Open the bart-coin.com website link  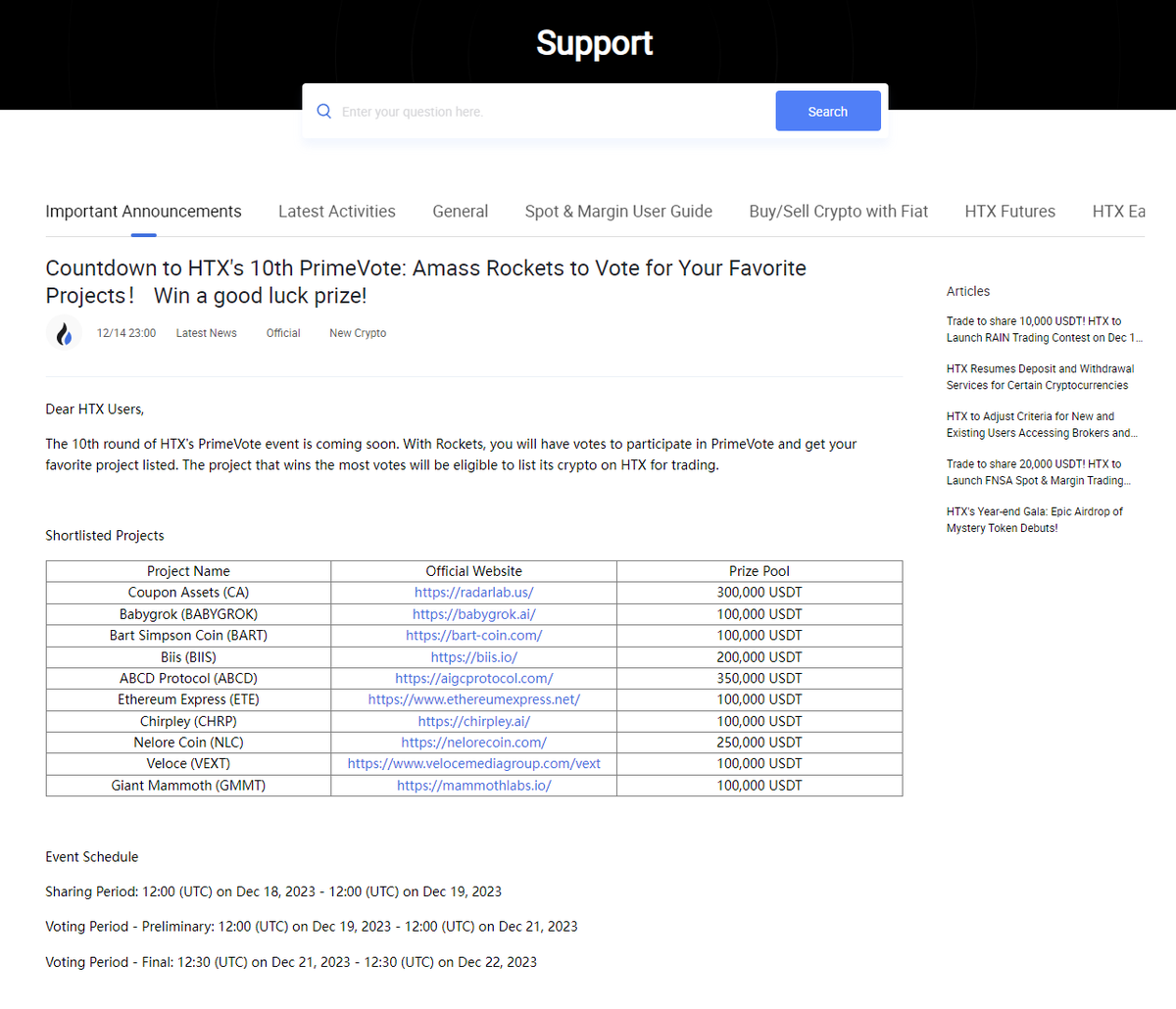pyautogui.click(x=474, y=636)
